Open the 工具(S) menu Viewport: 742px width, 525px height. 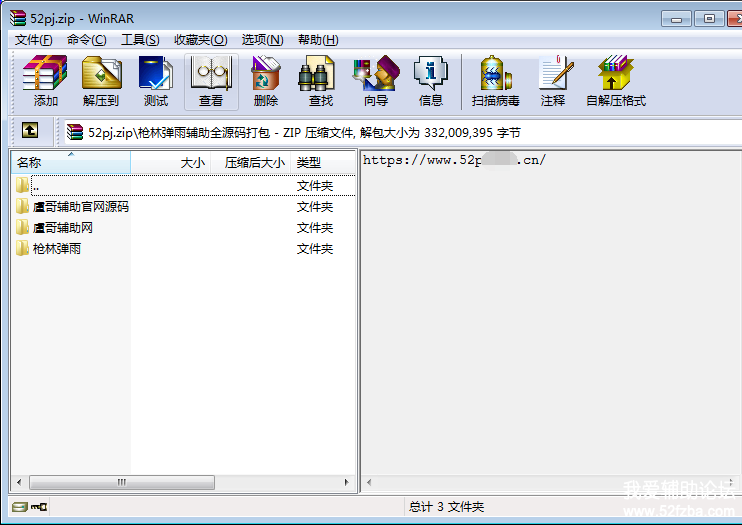click(x=140, y=40)
